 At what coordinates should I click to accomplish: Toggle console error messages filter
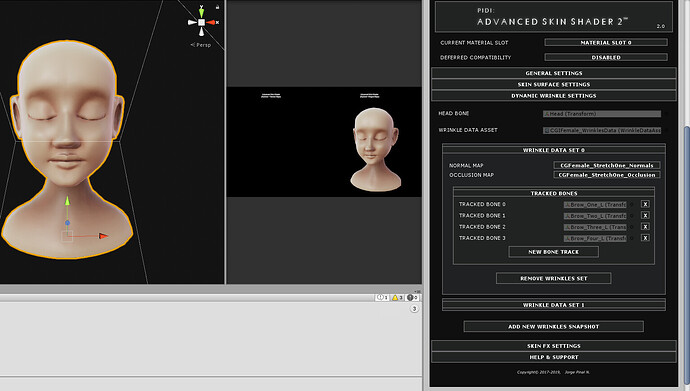[x=412, y=298]
